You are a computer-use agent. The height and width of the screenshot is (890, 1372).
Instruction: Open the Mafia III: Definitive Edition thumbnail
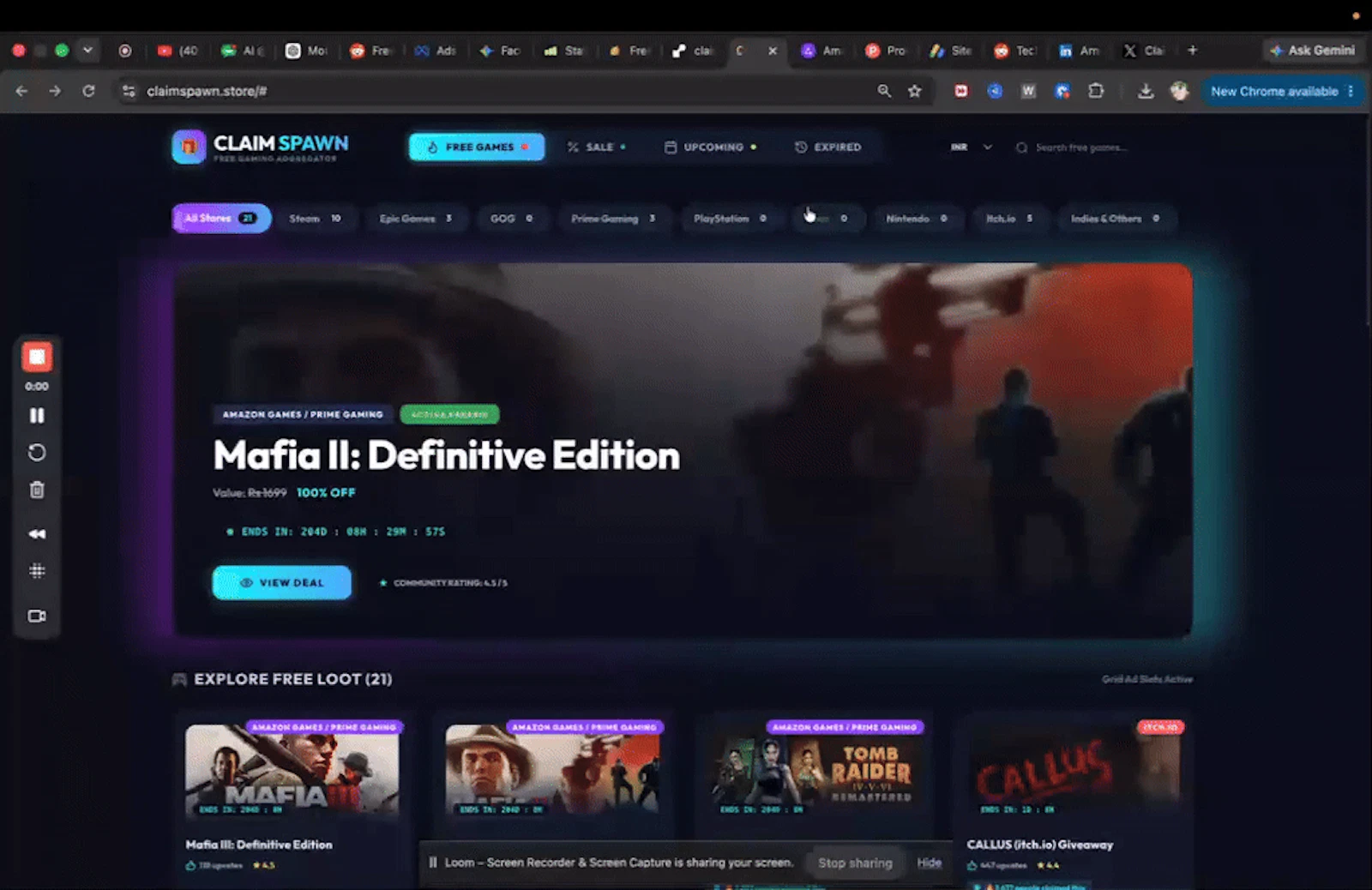[292, 770]
